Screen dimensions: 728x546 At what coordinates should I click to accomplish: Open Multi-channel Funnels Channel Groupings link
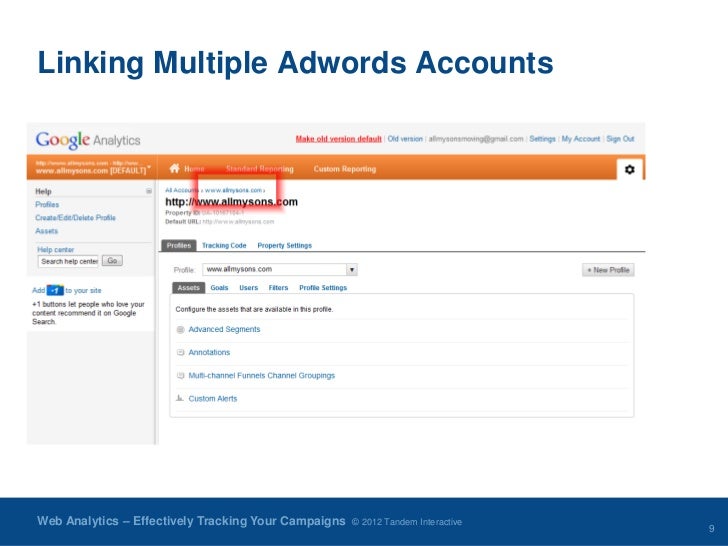[x=261, y=376]
